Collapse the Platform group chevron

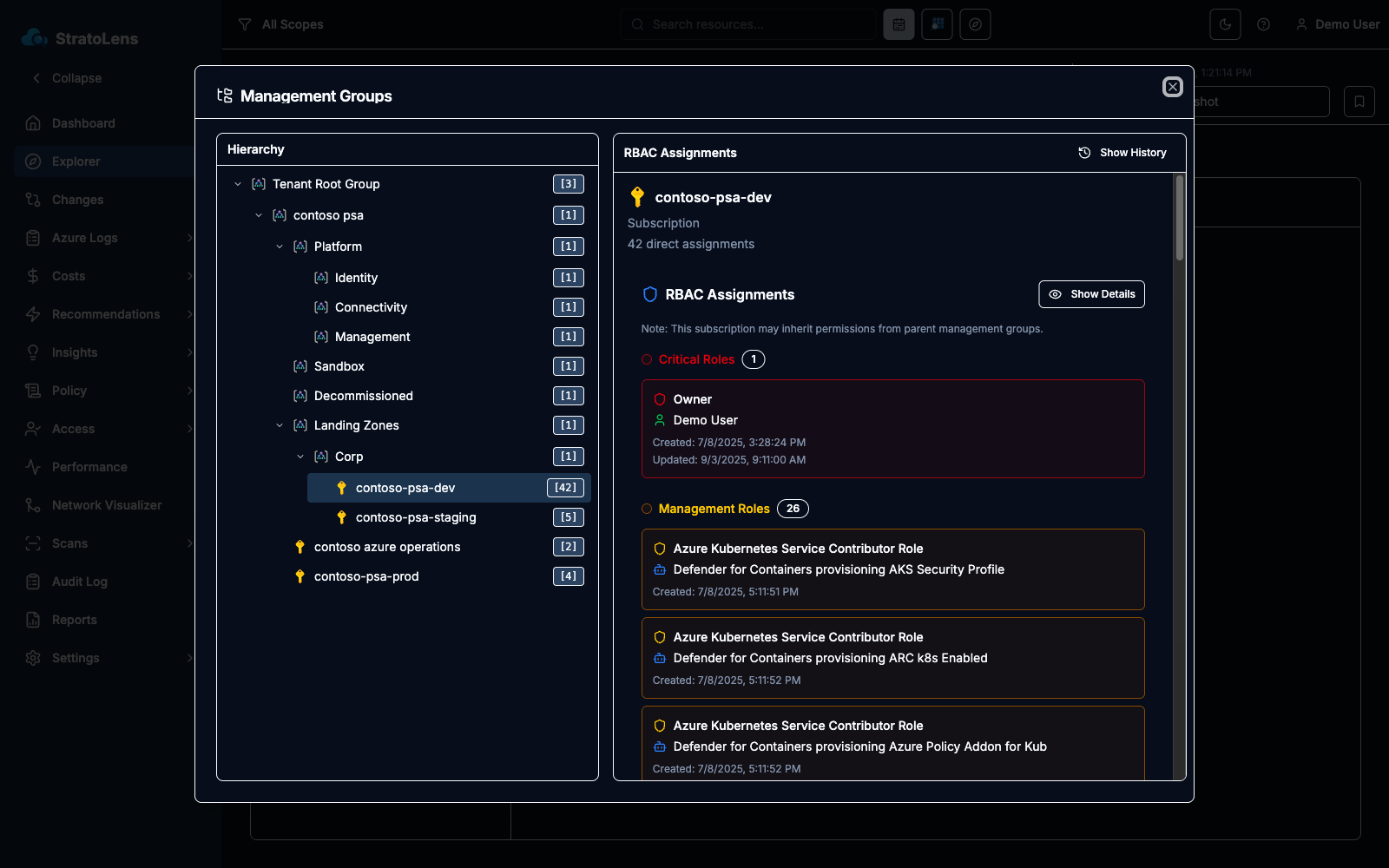pyautogui.click(x=280, y=247)
